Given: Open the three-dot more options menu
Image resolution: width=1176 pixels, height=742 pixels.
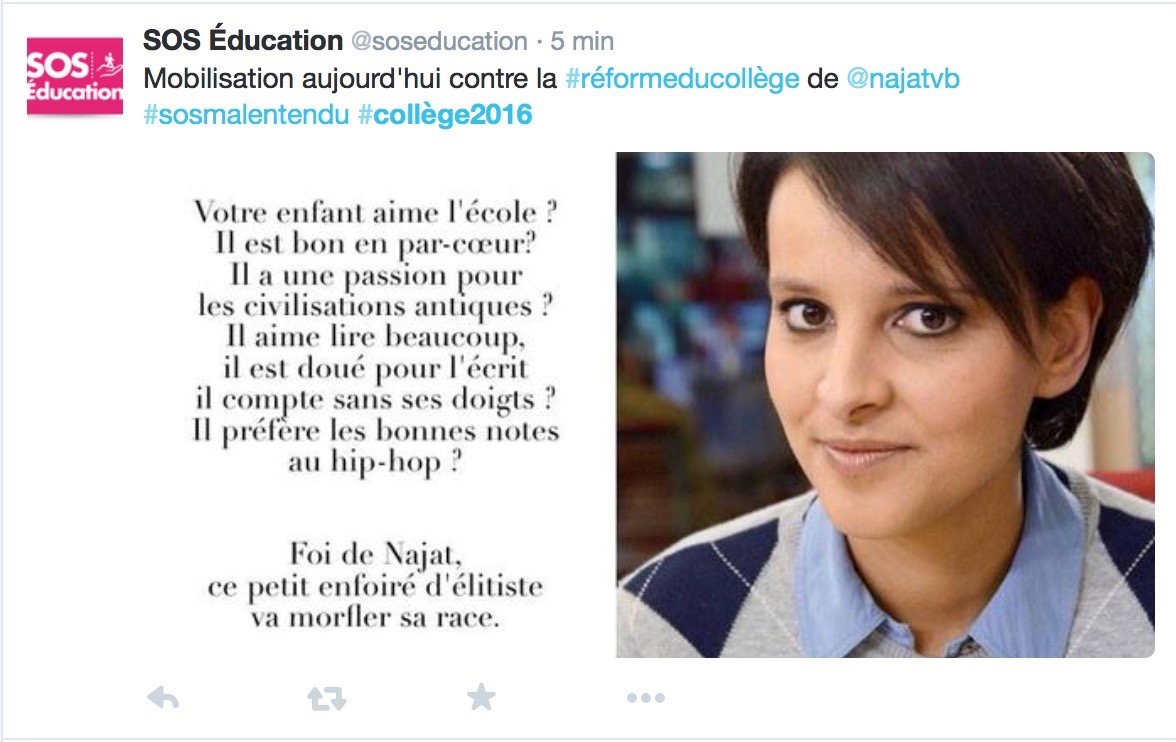Looking at the screenshot, I should click(646, 698).
